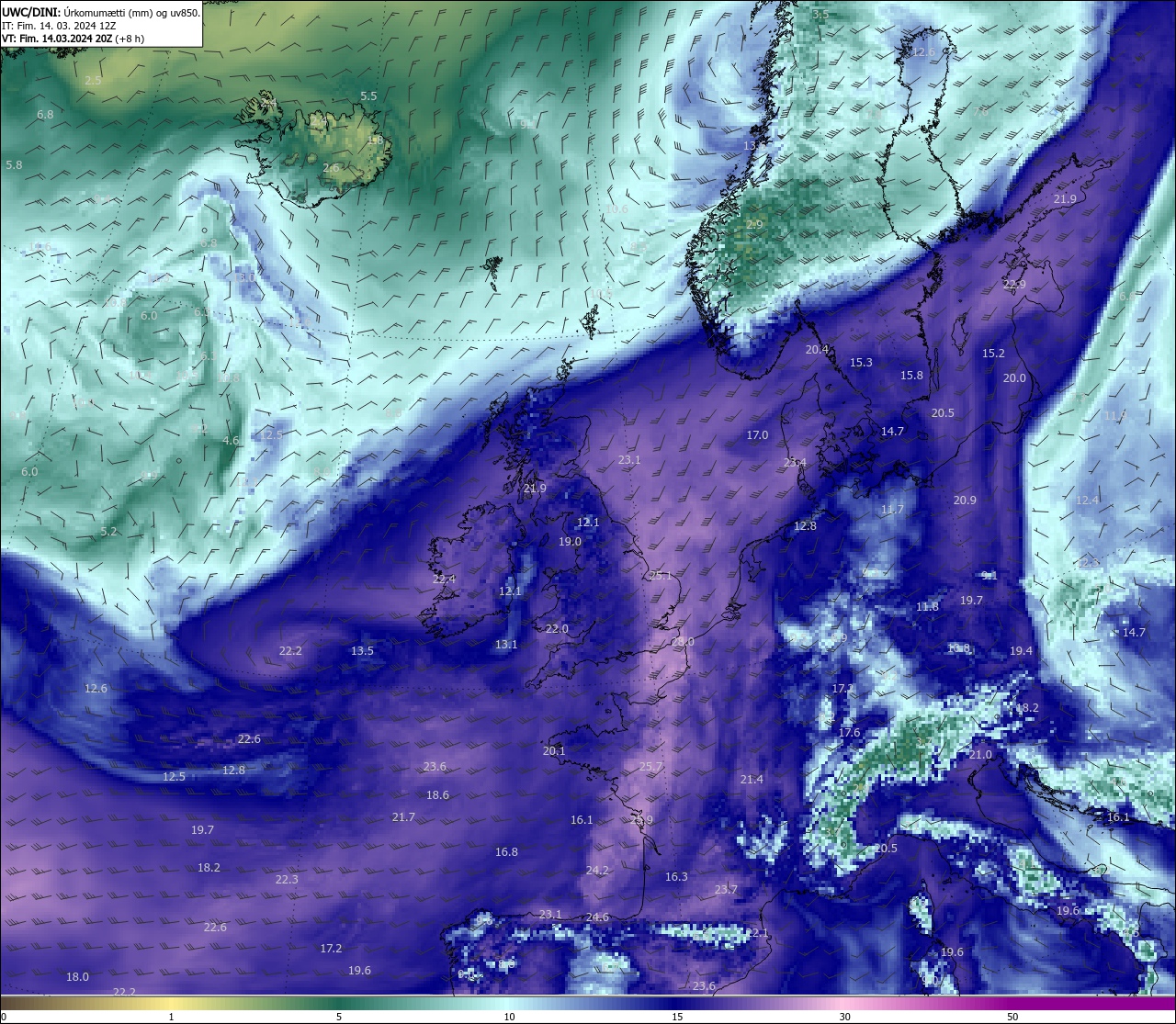Screen dimensions: 1176x1024
Task: Click the 4.6 value on the map
Action: pos(231,441)
